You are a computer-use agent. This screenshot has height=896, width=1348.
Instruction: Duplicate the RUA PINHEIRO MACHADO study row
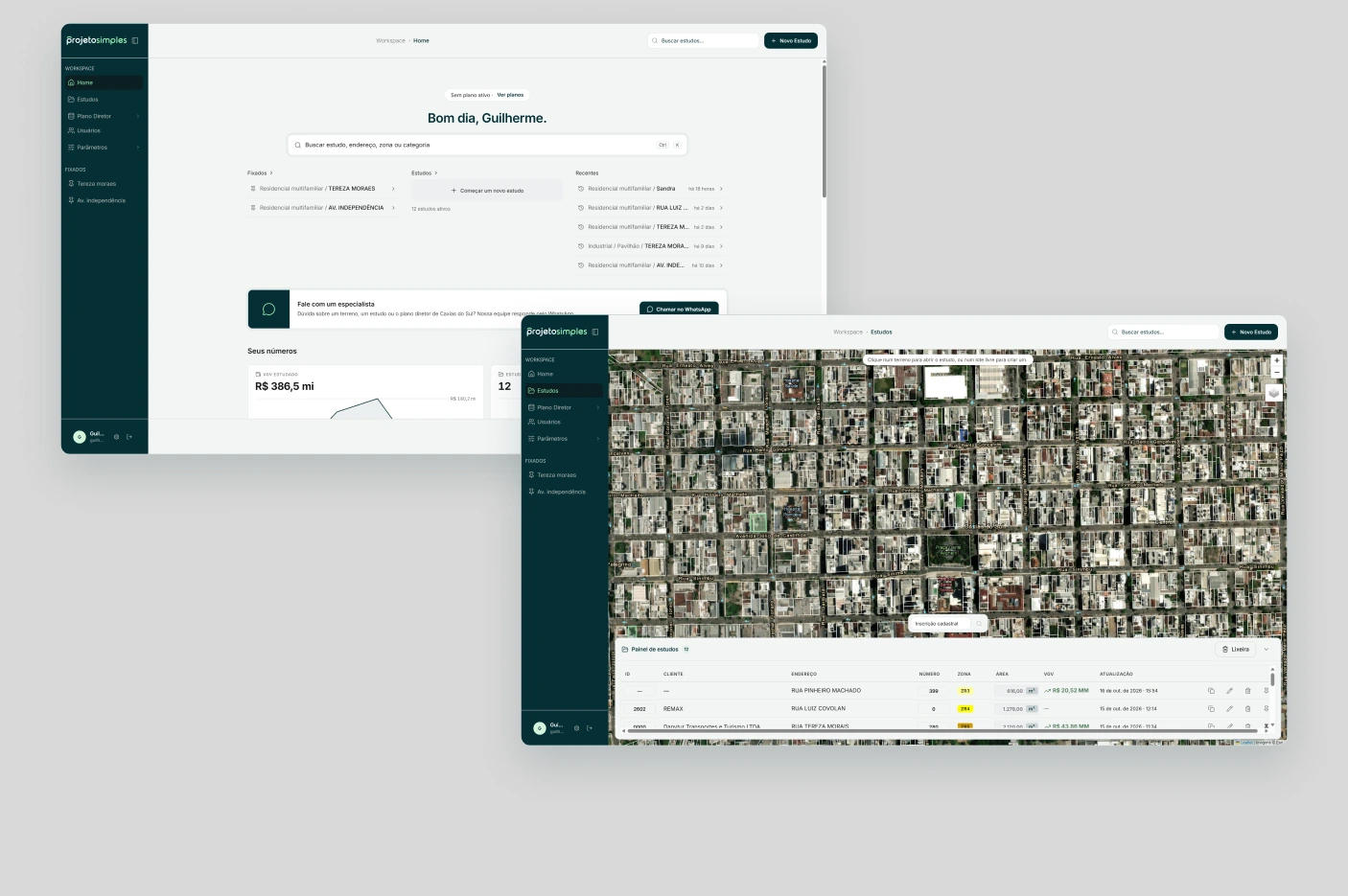(1211, 691)
